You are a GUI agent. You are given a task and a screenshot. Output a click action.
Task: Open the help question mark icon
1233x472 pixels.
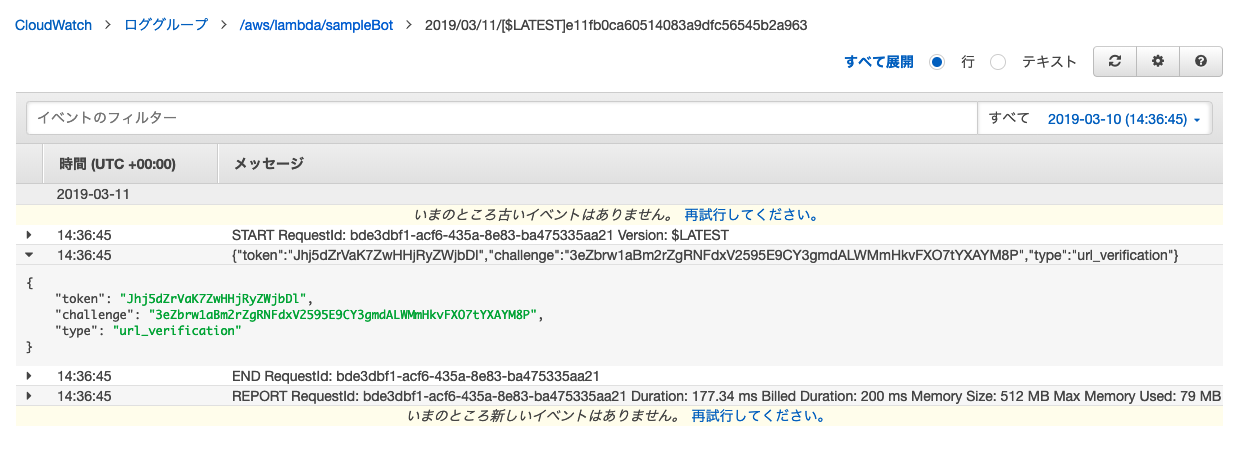coord(1201,61)
